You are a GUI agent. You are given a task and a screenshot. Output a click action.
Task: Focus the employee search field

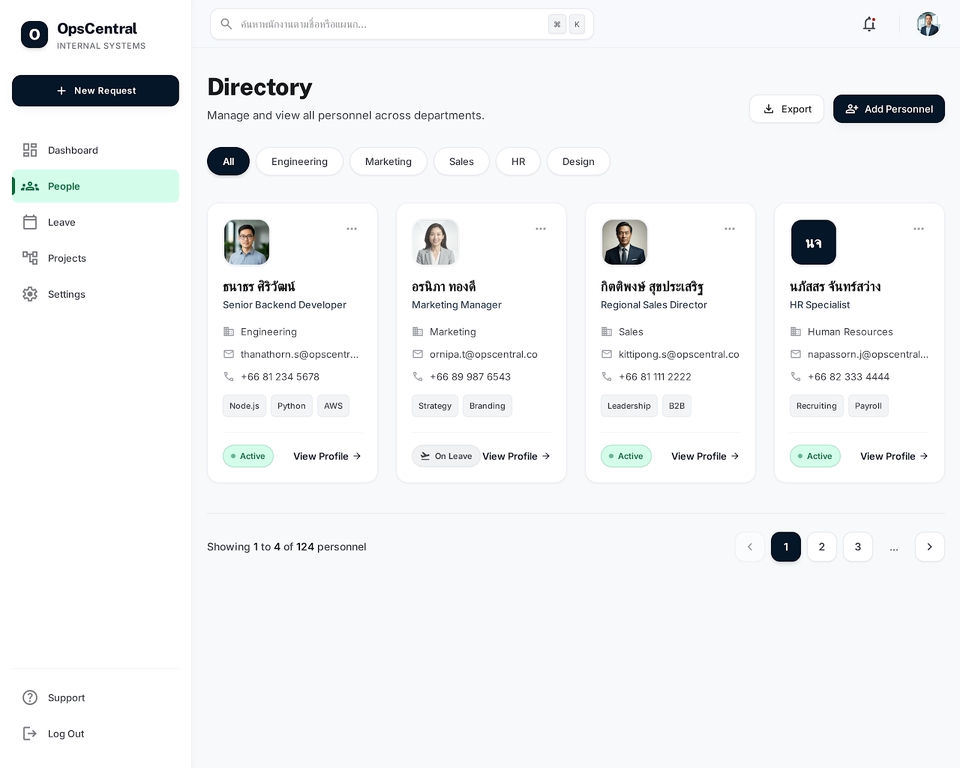point(402,24)
